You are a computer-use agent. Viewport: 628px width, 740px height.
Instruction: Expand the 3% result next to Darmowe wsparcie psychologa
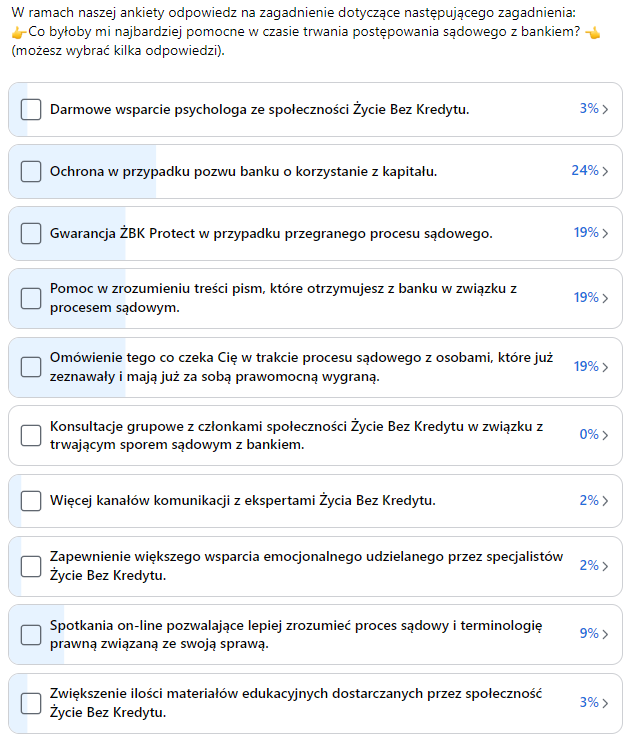(594, 109)
